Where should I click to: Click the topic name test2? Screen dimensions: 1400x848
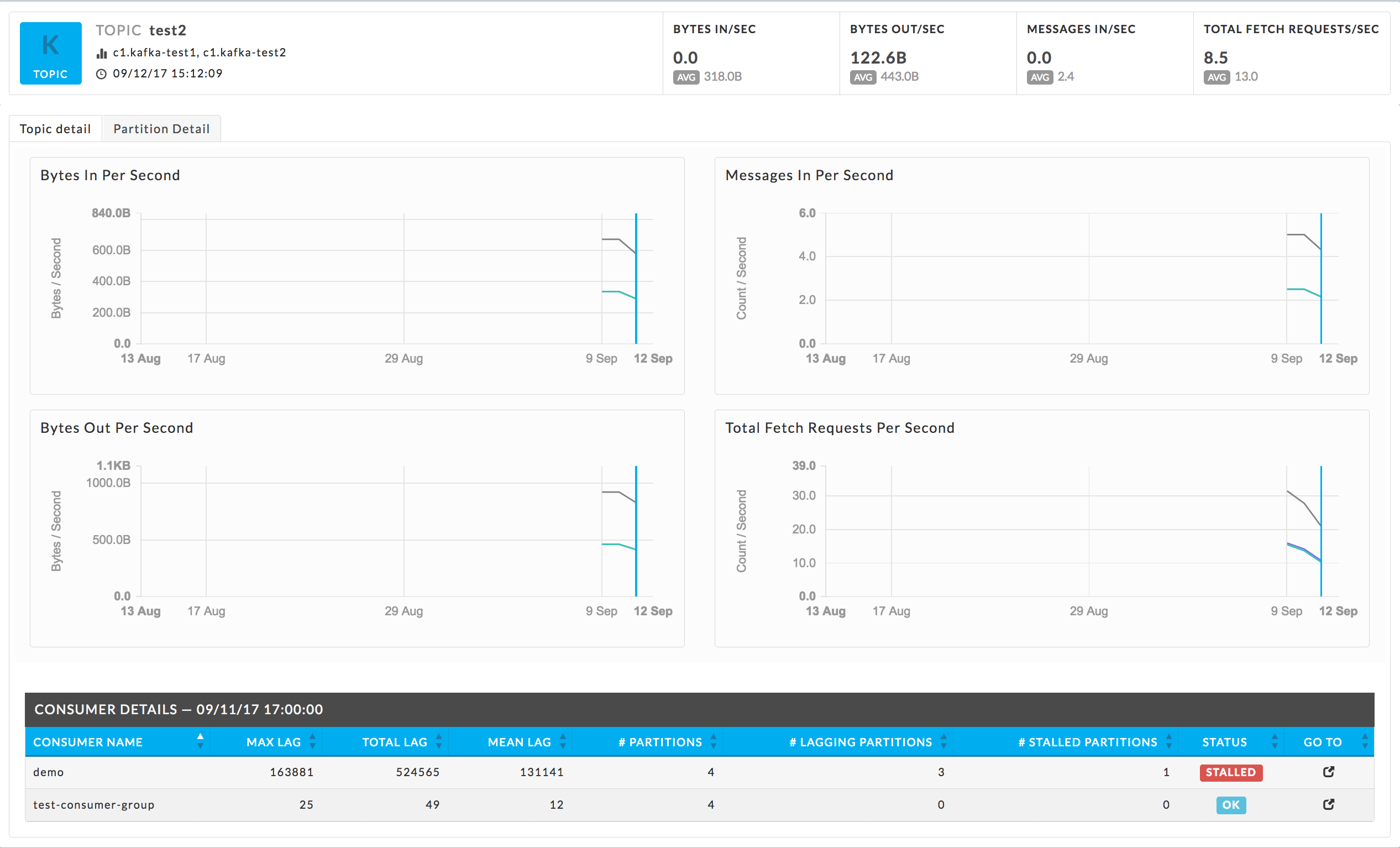[x=167, y=30]
